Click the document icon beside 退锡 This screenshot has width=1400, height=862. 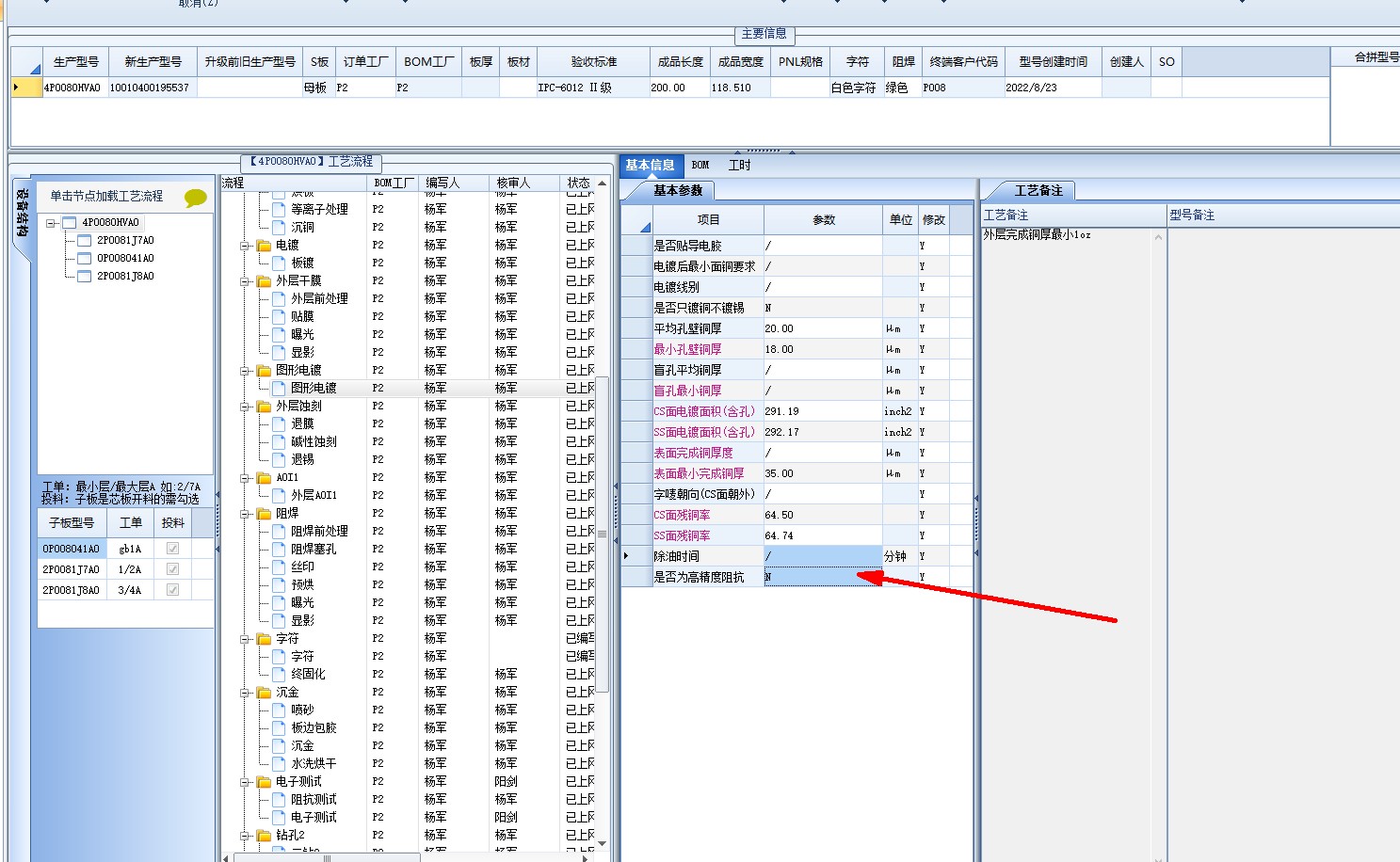(x=279, y=459)
